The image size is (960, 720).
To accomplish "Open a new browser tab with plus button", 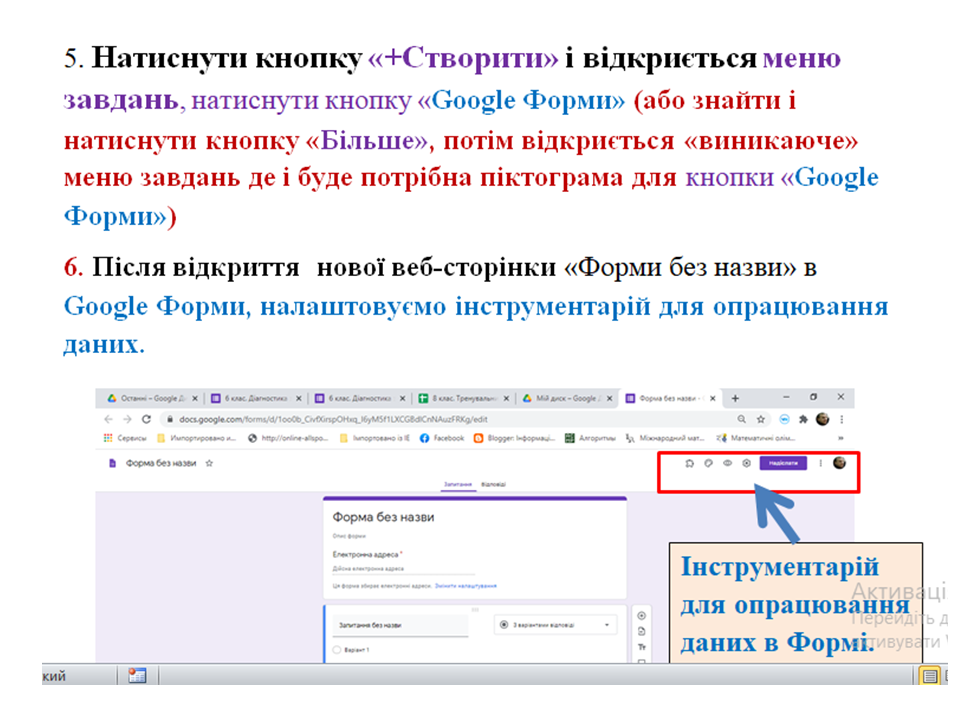I will [735, 398].
